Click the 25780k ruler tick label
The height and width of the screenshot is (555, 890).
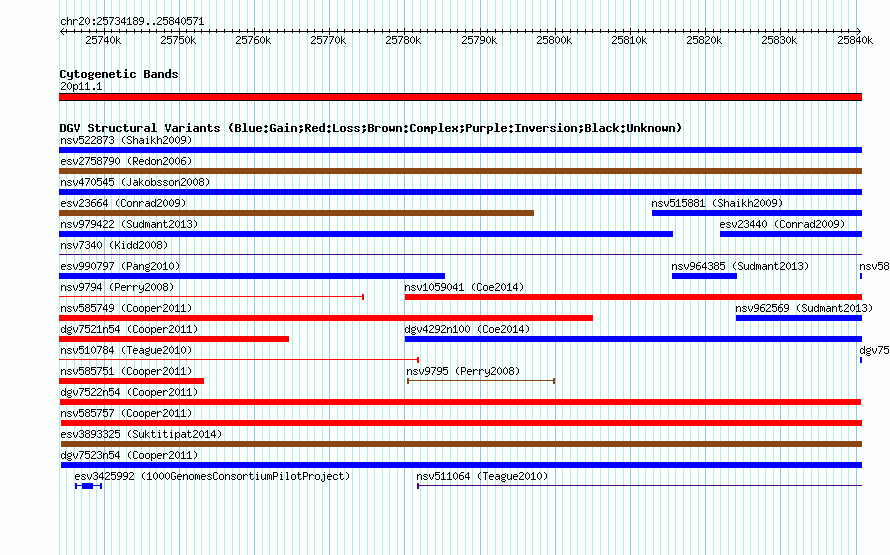click(x=403, y=40)
